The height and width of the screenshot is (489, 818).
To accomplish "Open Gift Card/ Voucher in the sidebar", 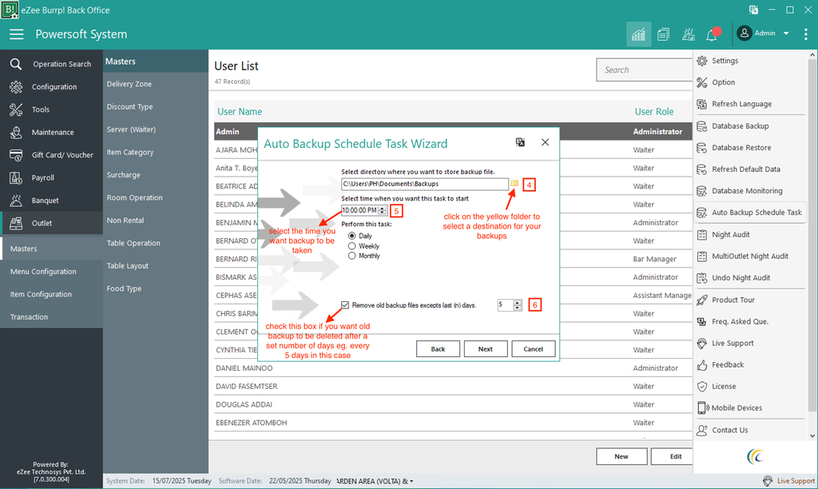I will pyautogui.click(x=62, y=155).
